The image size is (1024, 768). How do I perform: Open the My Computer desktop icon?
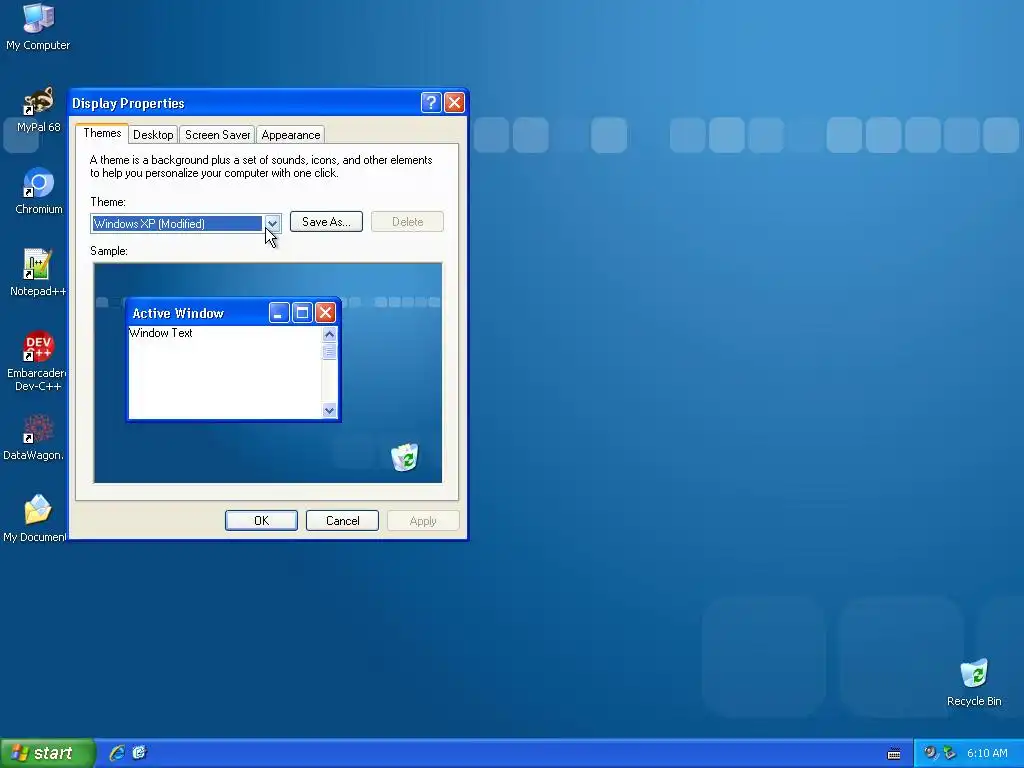[38, 26]
